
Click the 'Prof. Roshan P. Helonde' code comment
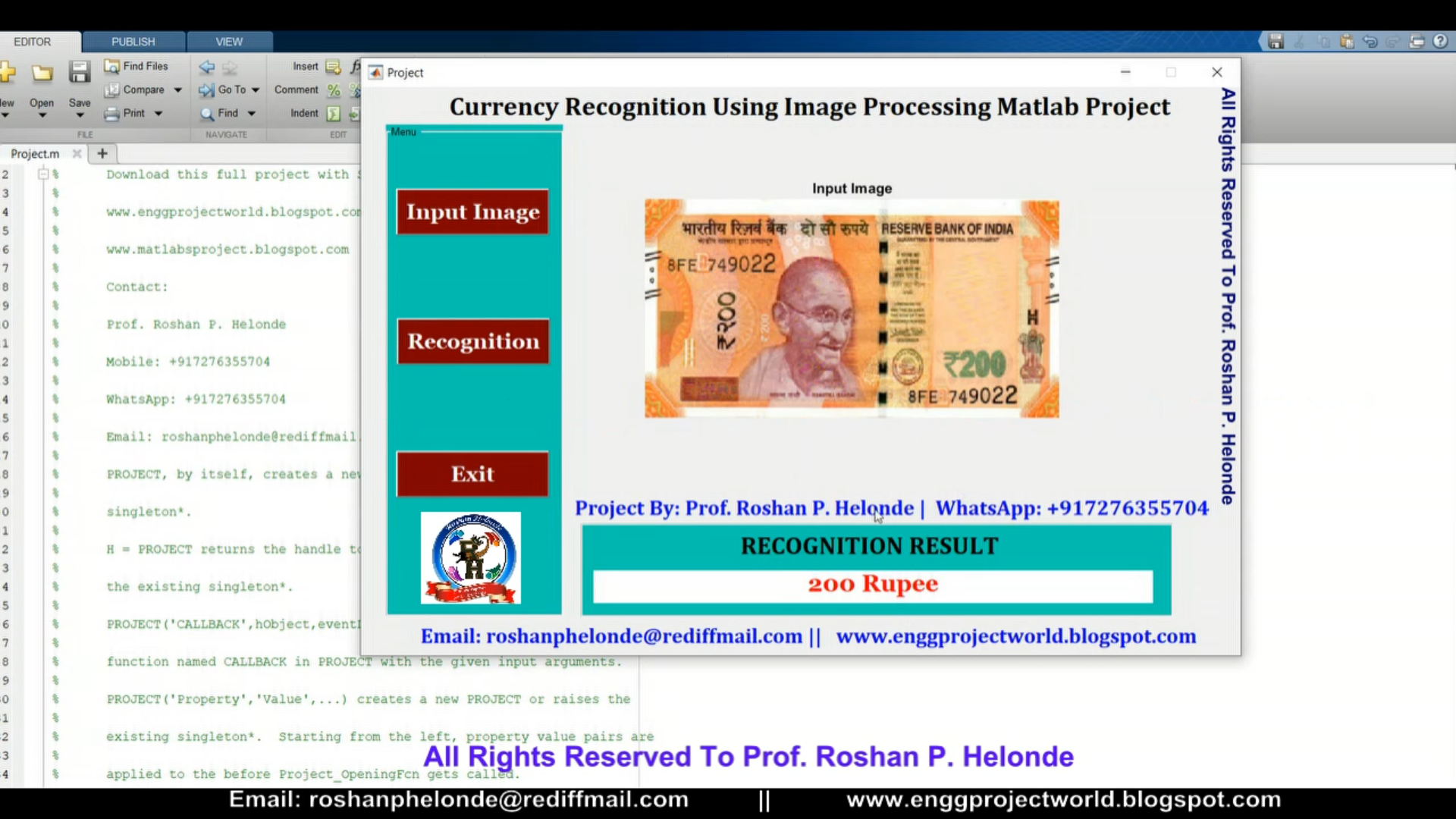click(x=196, y=324)
